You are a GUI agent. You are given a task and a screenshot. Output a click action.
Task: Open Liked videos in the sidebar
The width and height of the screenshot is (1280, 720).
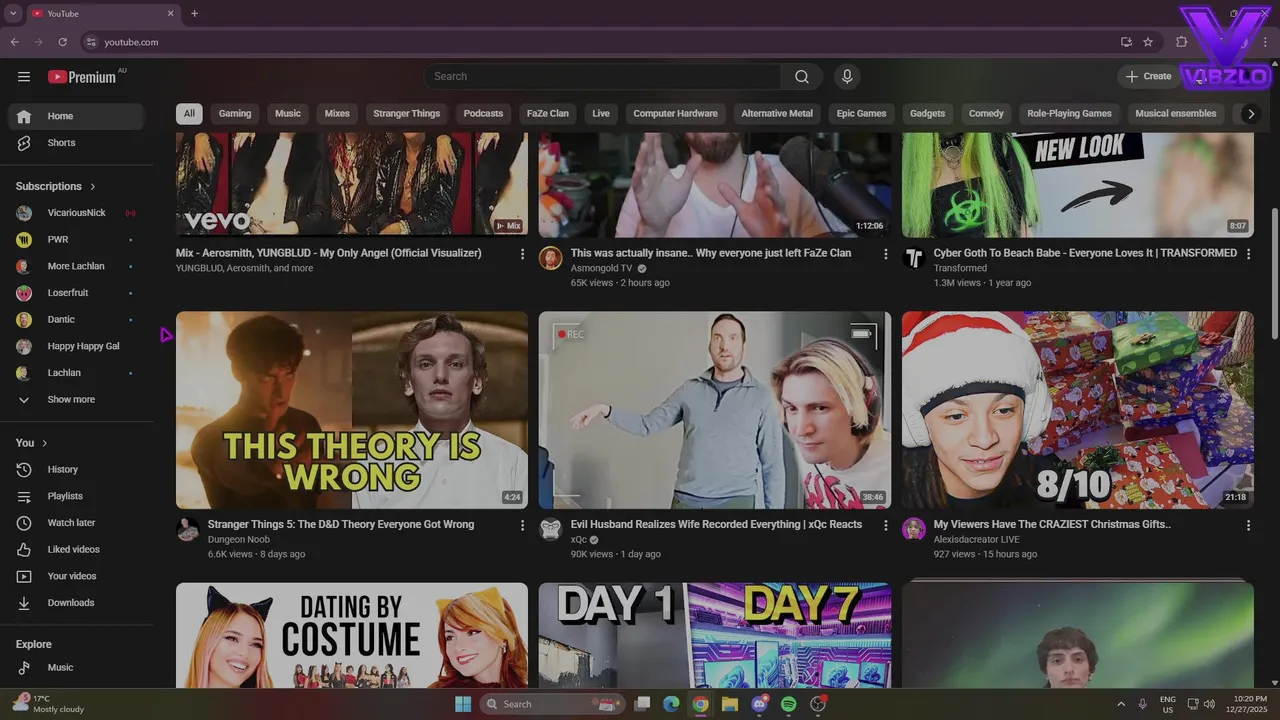pyautogui.click(x=76, y=549)
